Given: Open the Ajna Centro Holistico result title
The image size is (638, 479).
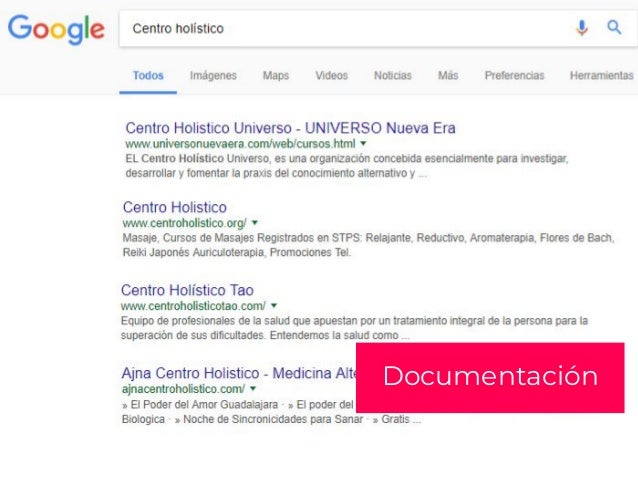Looking at the screenshot, I should click(x=239, y=373).
